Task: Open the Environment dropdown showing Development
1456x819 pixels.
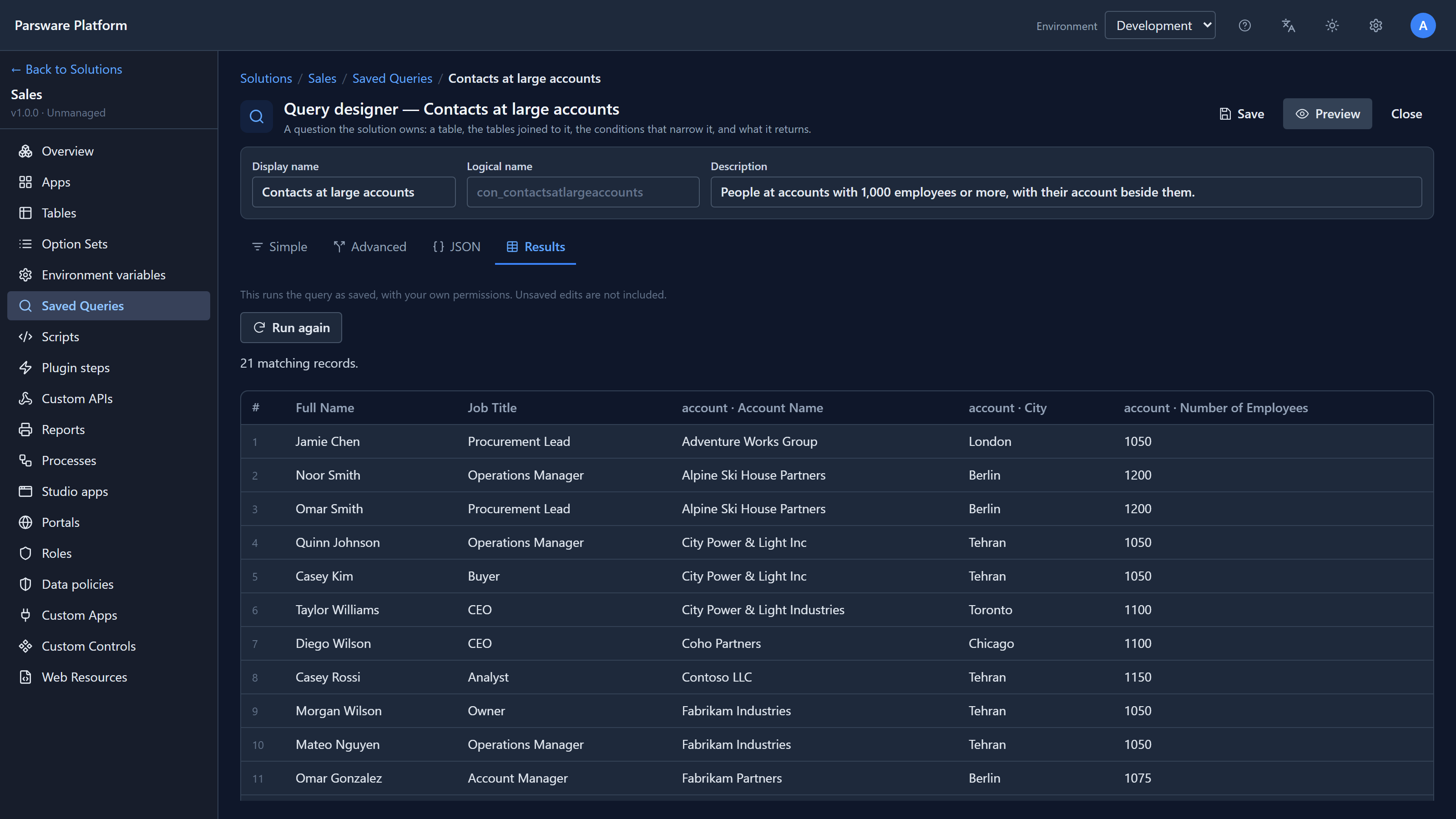Action: point(1160,25)
